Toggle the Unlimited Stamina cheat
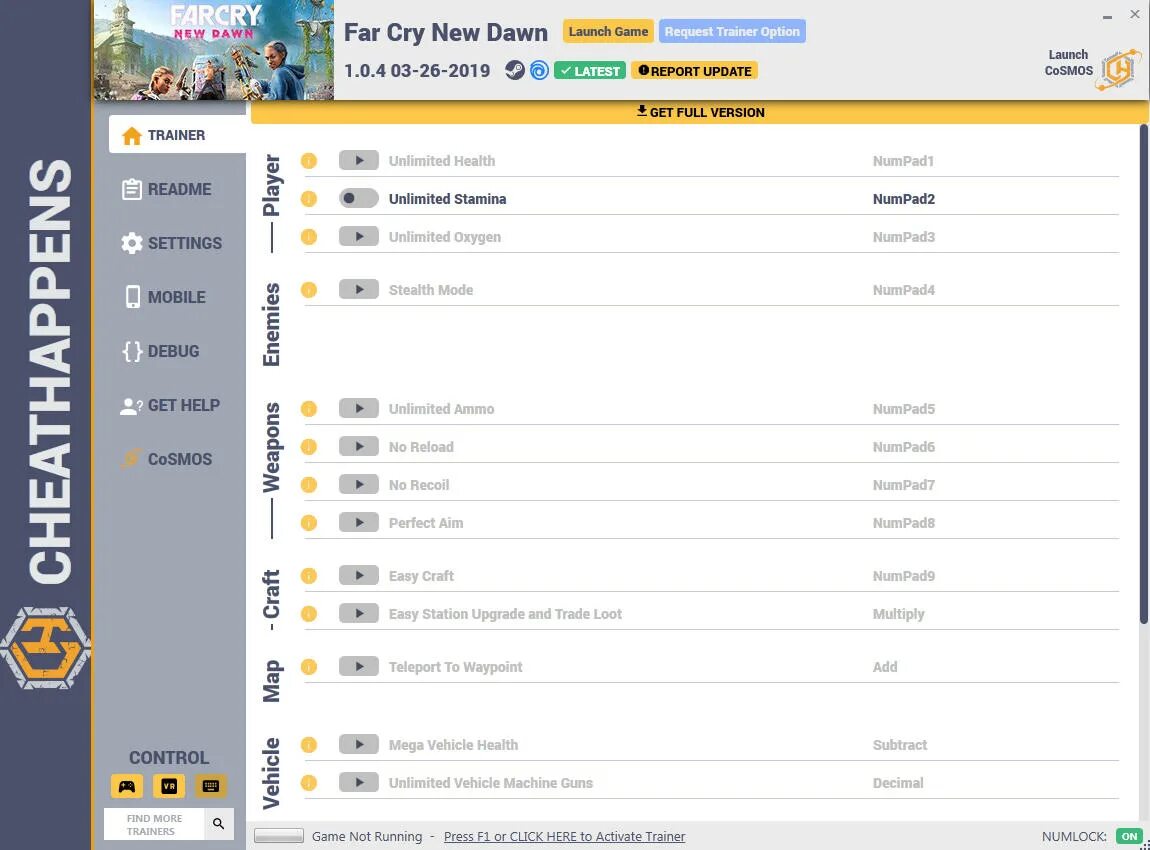1150x850 pixels. pyautogui.click(x=359, y=198)
